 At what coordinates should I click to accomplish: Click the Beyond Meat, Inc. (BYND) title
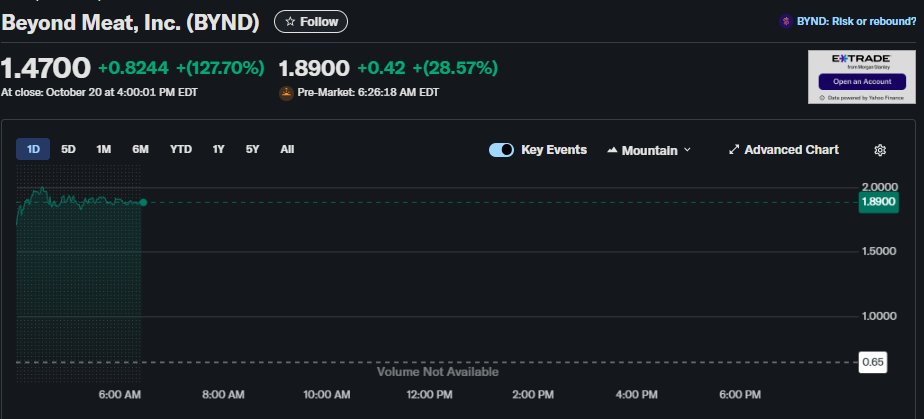[130, 22]
